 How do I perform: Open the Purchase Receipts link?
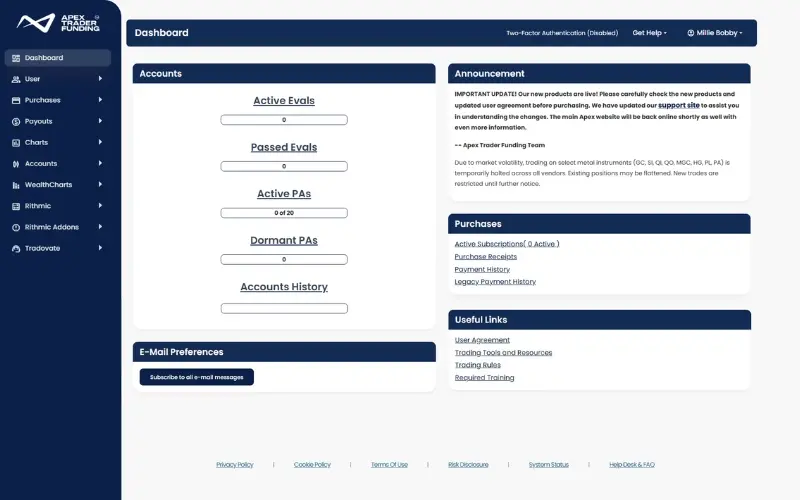click(486, 257)
